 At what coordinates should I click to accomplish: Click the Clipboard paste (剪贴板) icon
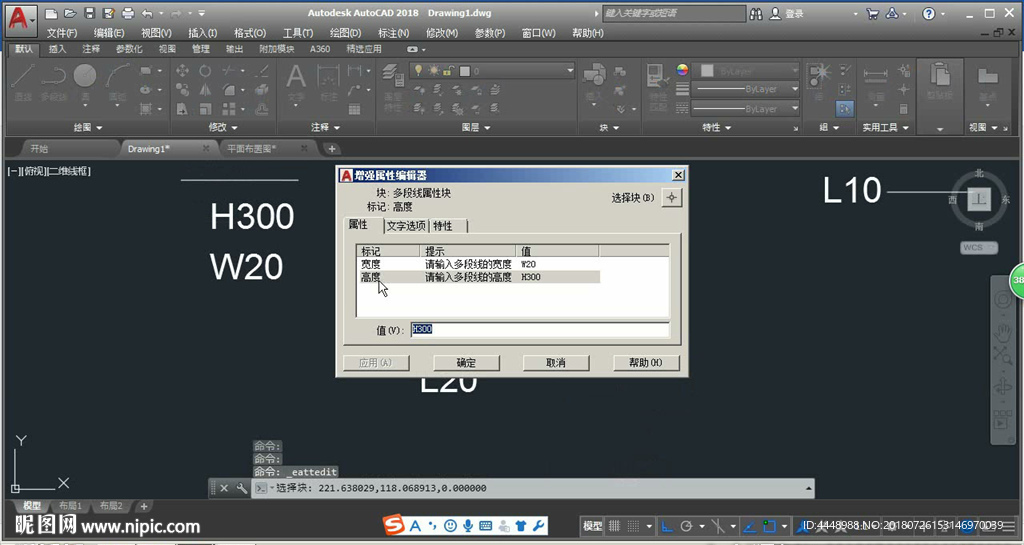pyautogui.click(x=940, y=82)
